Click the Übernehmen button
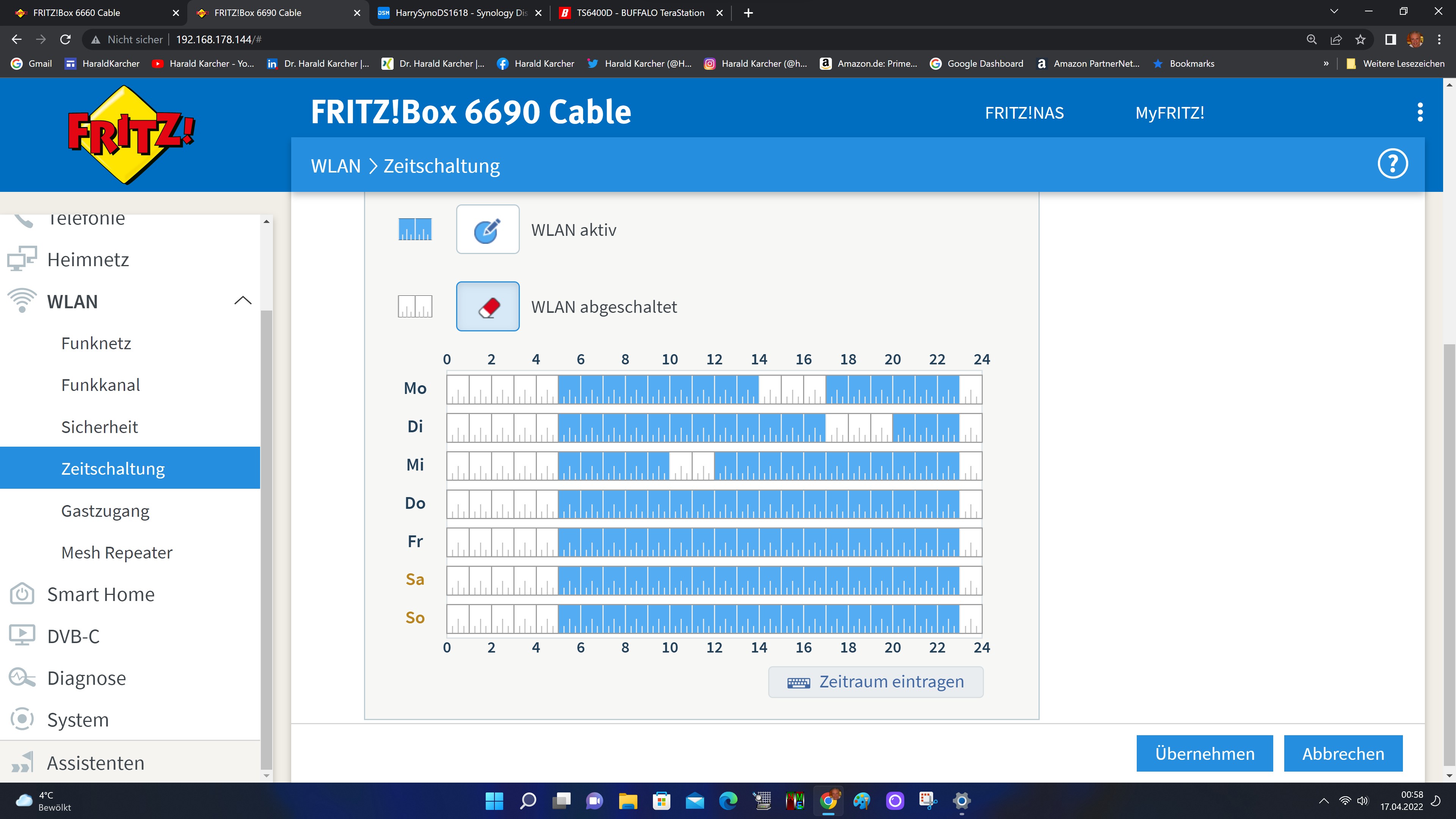Screen dimensions: 1456x819 click(1205, 753)
